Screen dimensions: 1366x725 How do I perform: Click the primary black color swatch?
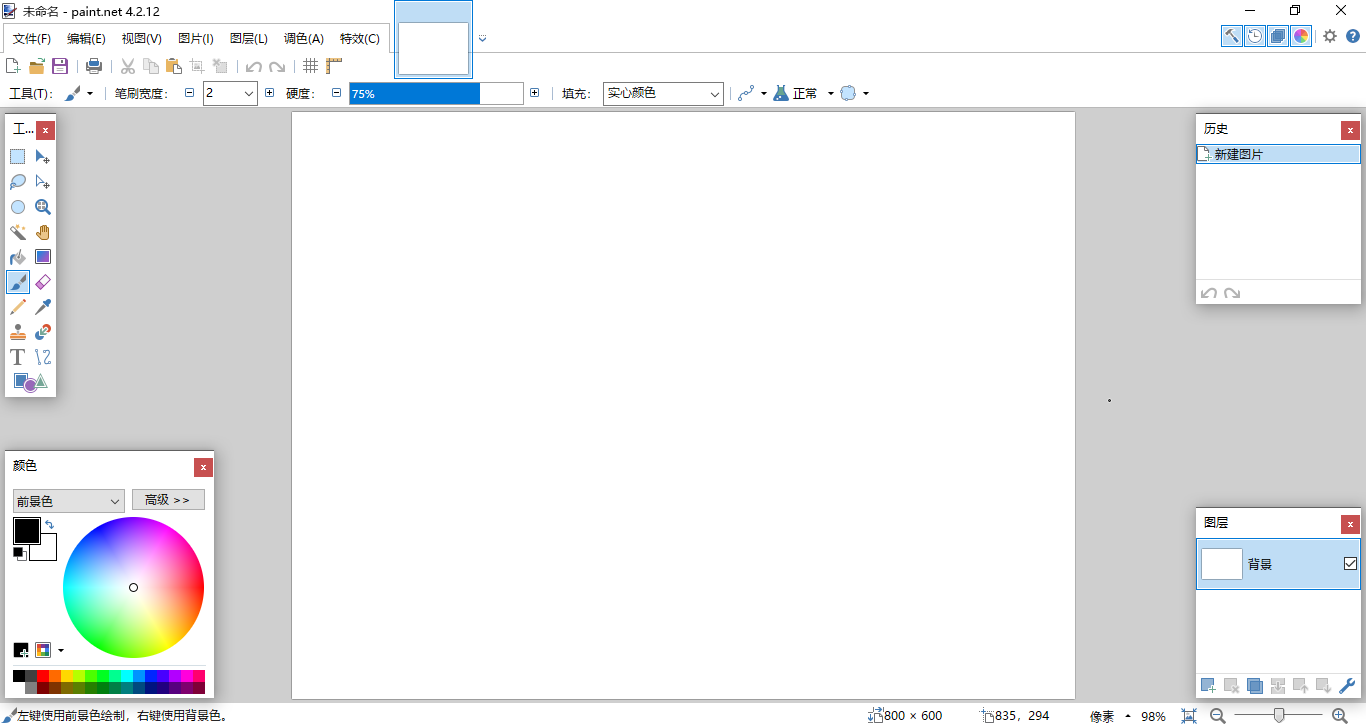tap(26, 531)
